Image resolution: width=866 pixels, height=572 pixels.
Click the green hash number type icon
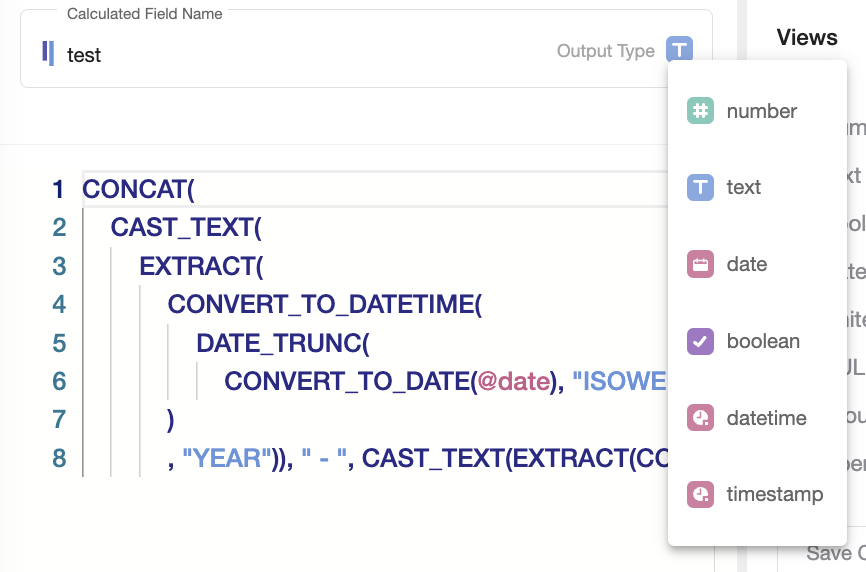700,110
